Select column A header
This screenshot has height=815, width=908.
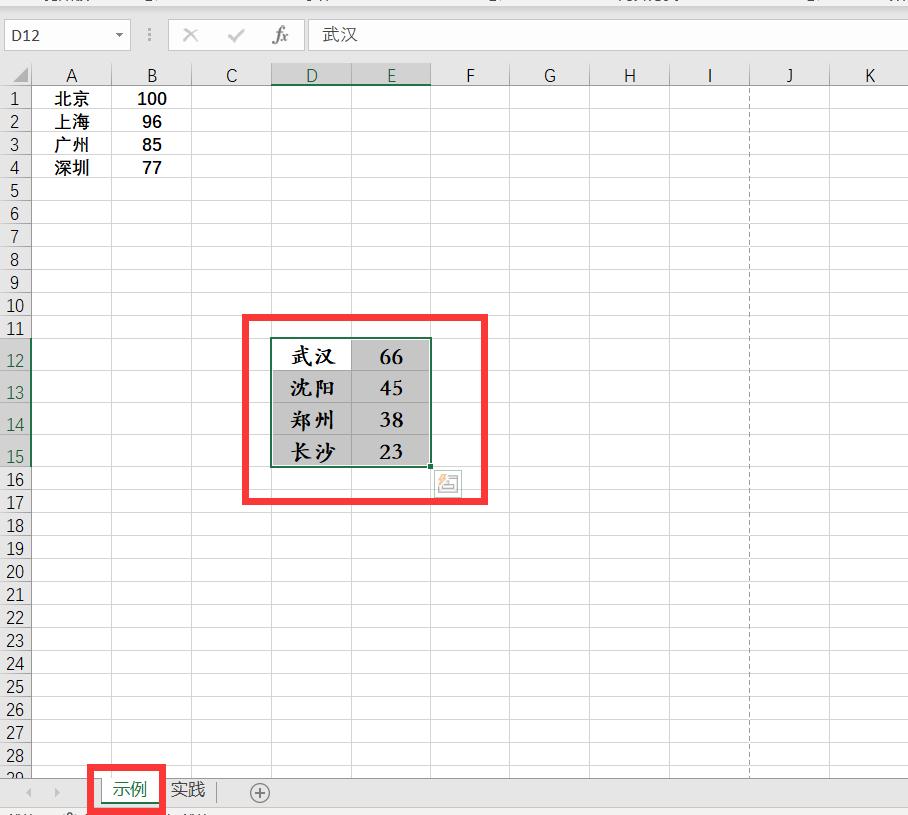[71, 75]
